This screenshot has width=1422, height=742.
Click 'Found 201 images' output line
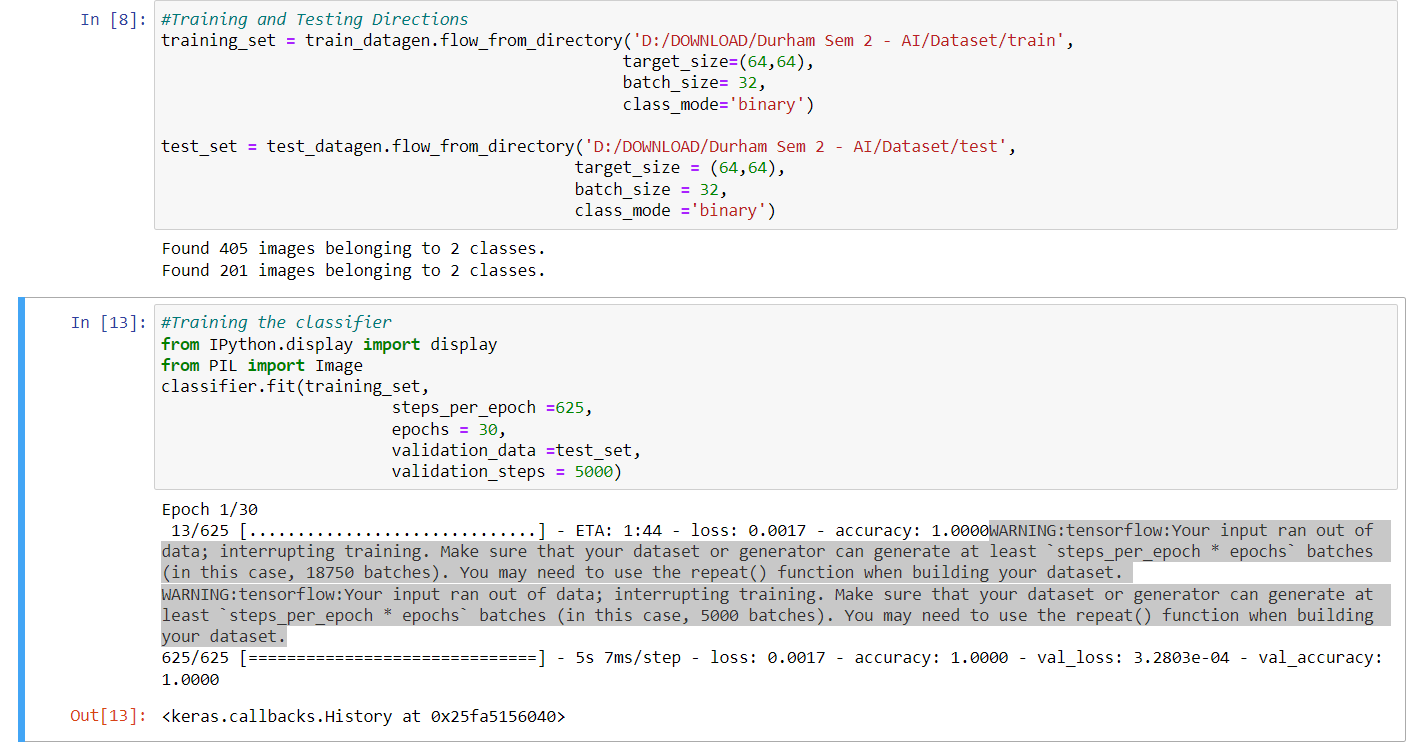point(353,270)
